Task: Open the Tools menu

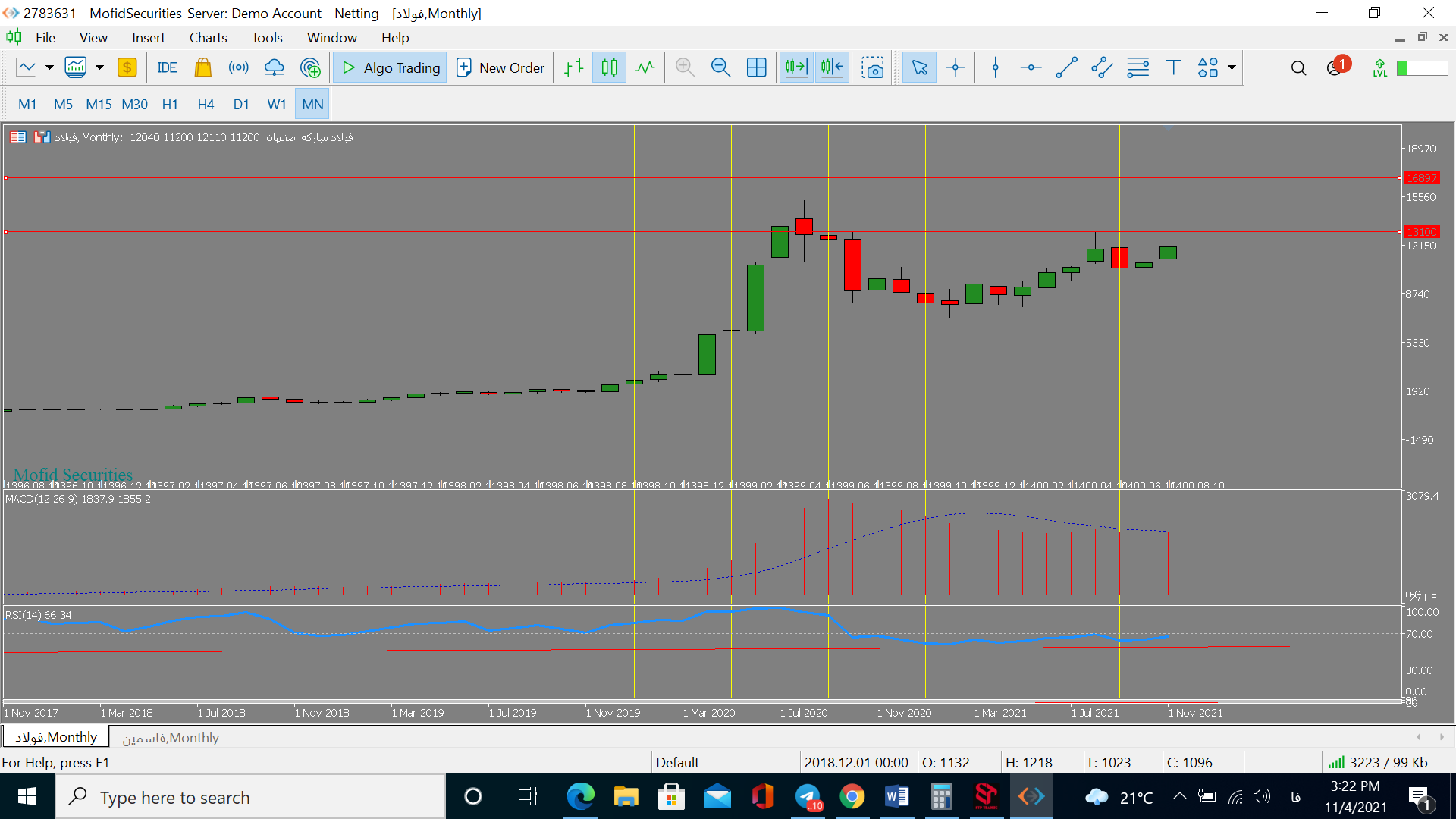Action: point(267,38)
